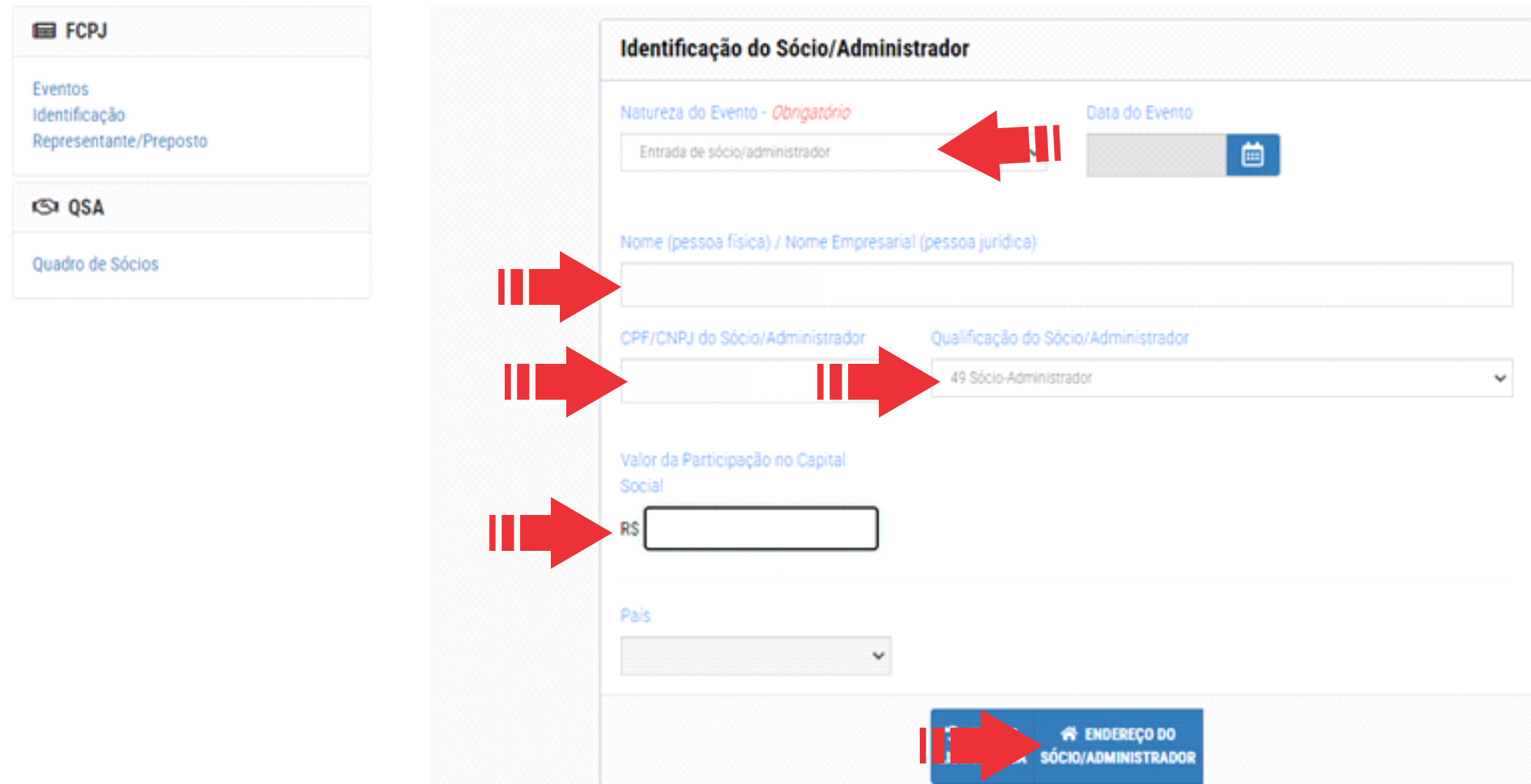Click the FCPJ panel header icon
This screenshot has height=784, width=1531.
click(44, 31)
